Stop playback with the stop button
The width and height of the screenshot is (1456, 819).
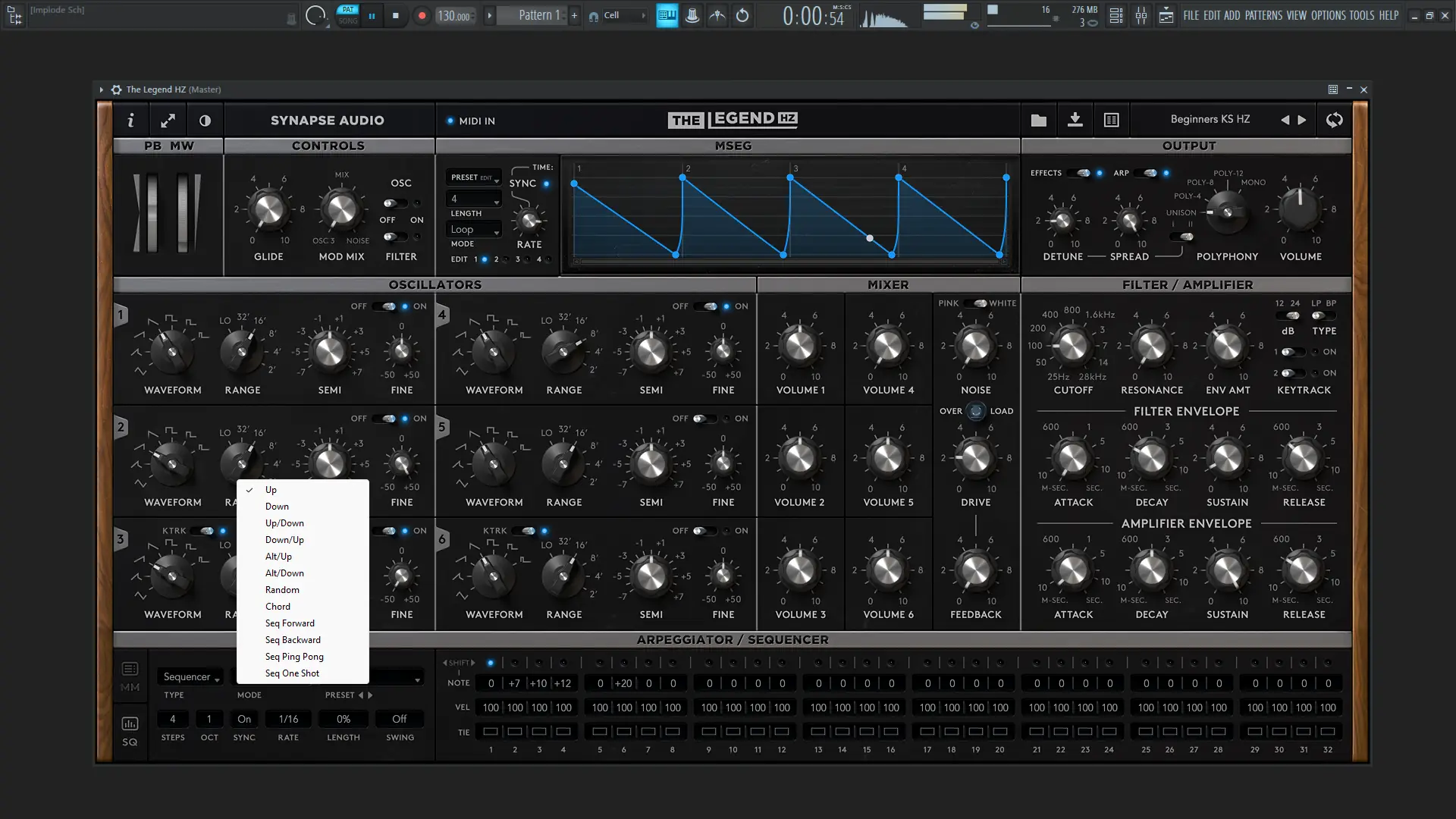[x=395, y=15]
